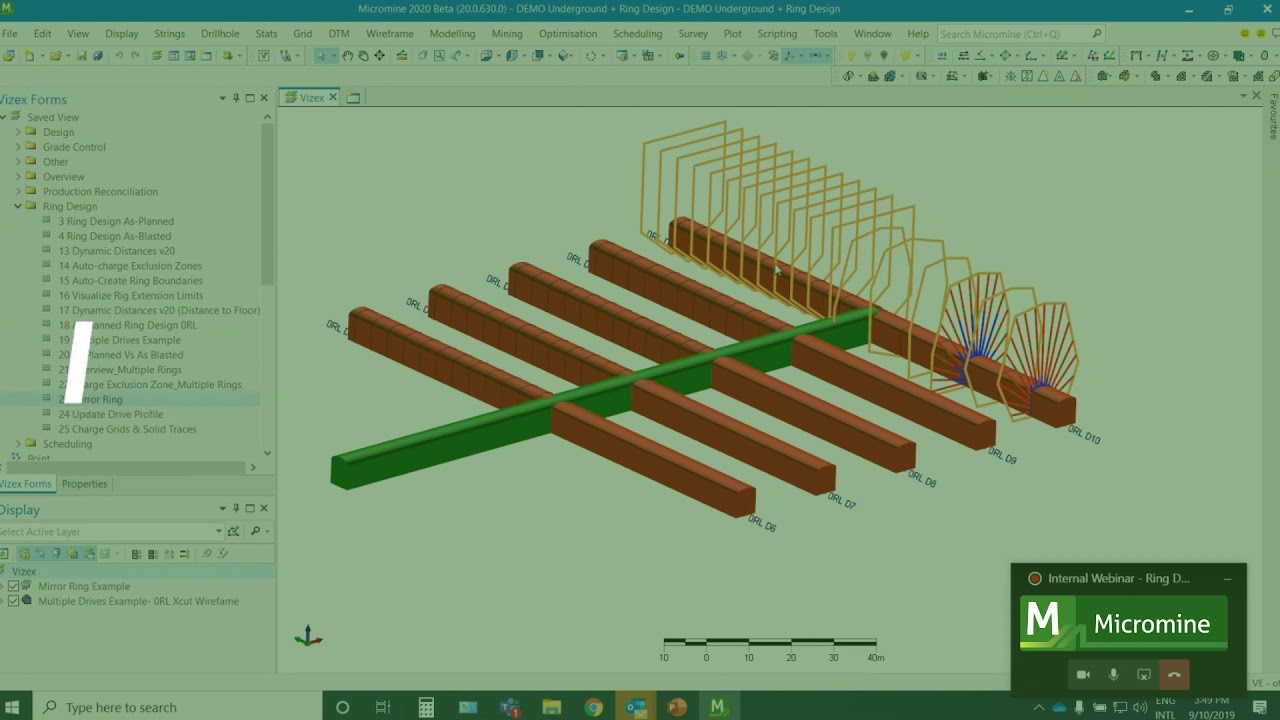Open the Calculator app from the taskbar
Image resolution: width=1280 pixels, height=720 pixels.
coord(426,707)
